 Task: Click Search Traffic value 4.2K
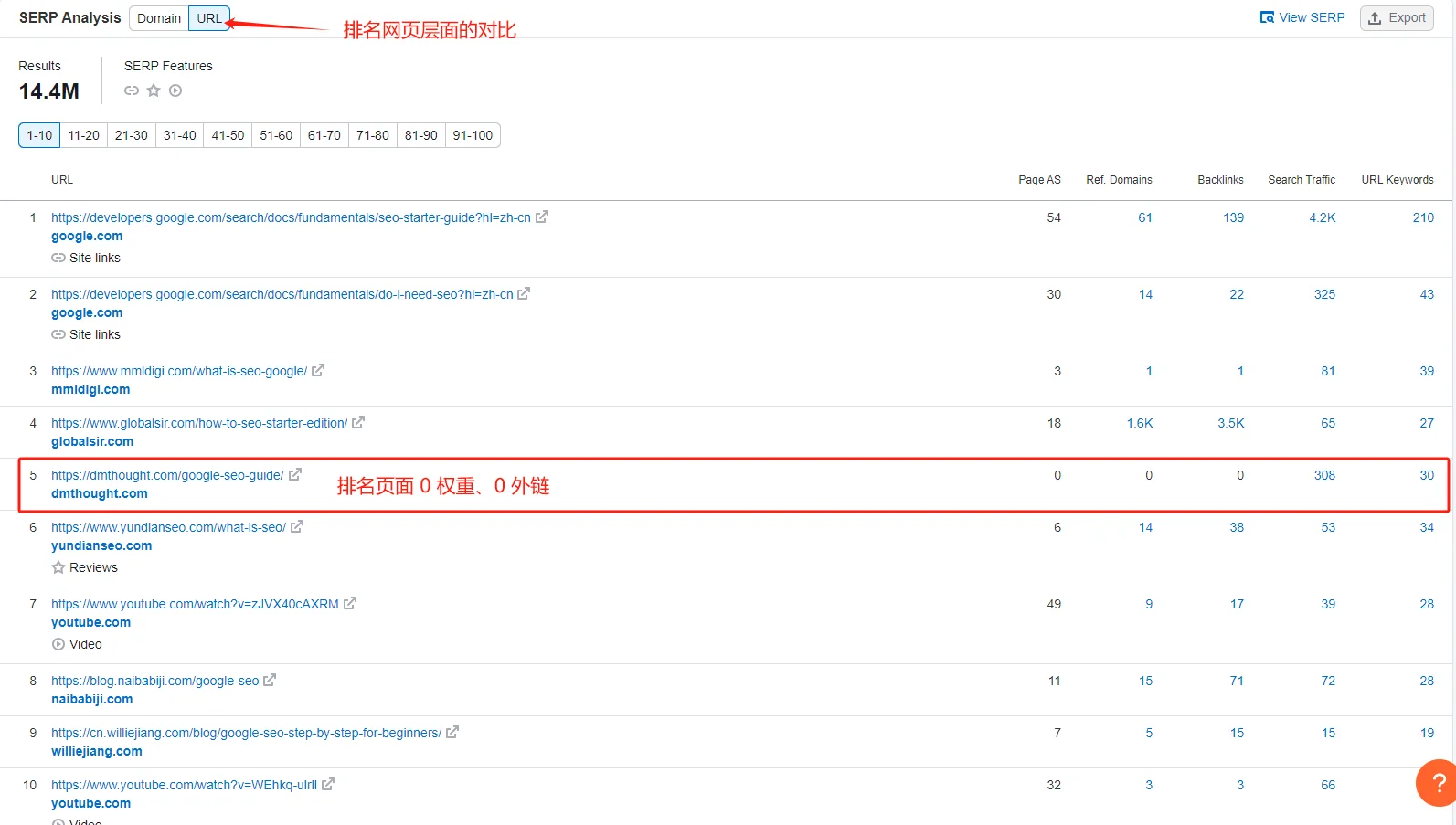[x=1323, y=217]
